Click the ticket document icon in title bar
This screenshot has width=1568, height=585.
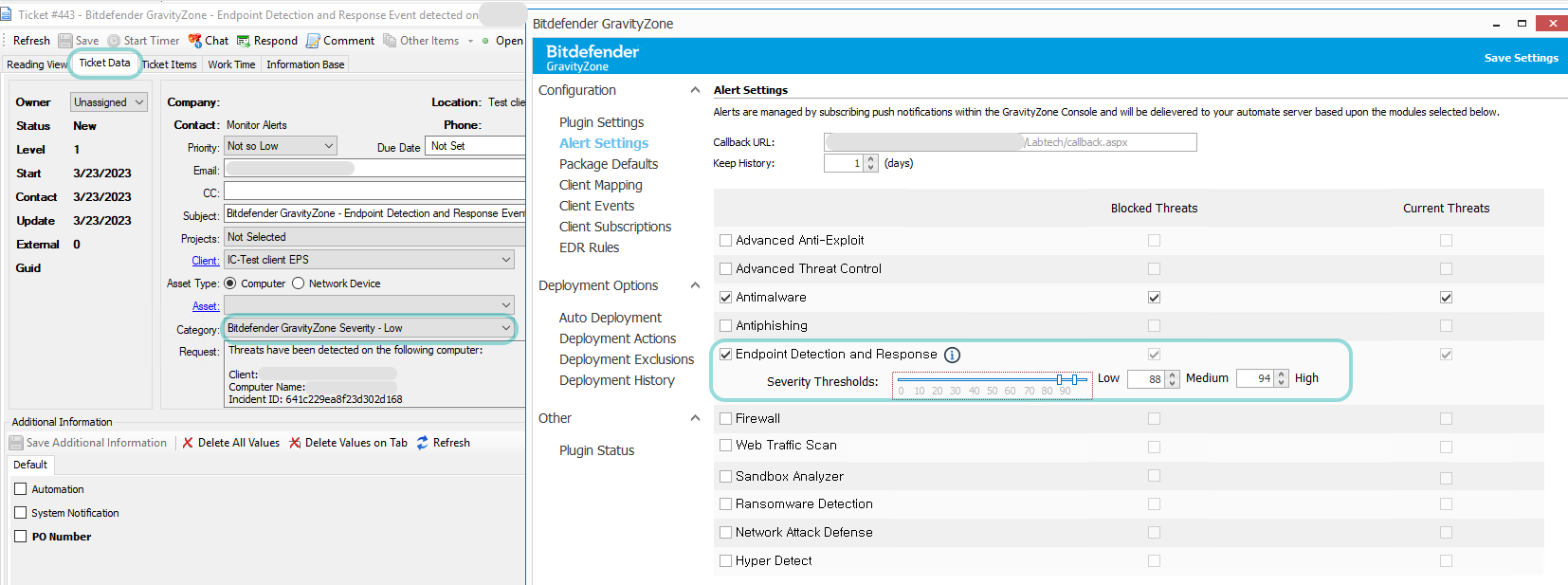pyautogui.click(x=7, y=14)
